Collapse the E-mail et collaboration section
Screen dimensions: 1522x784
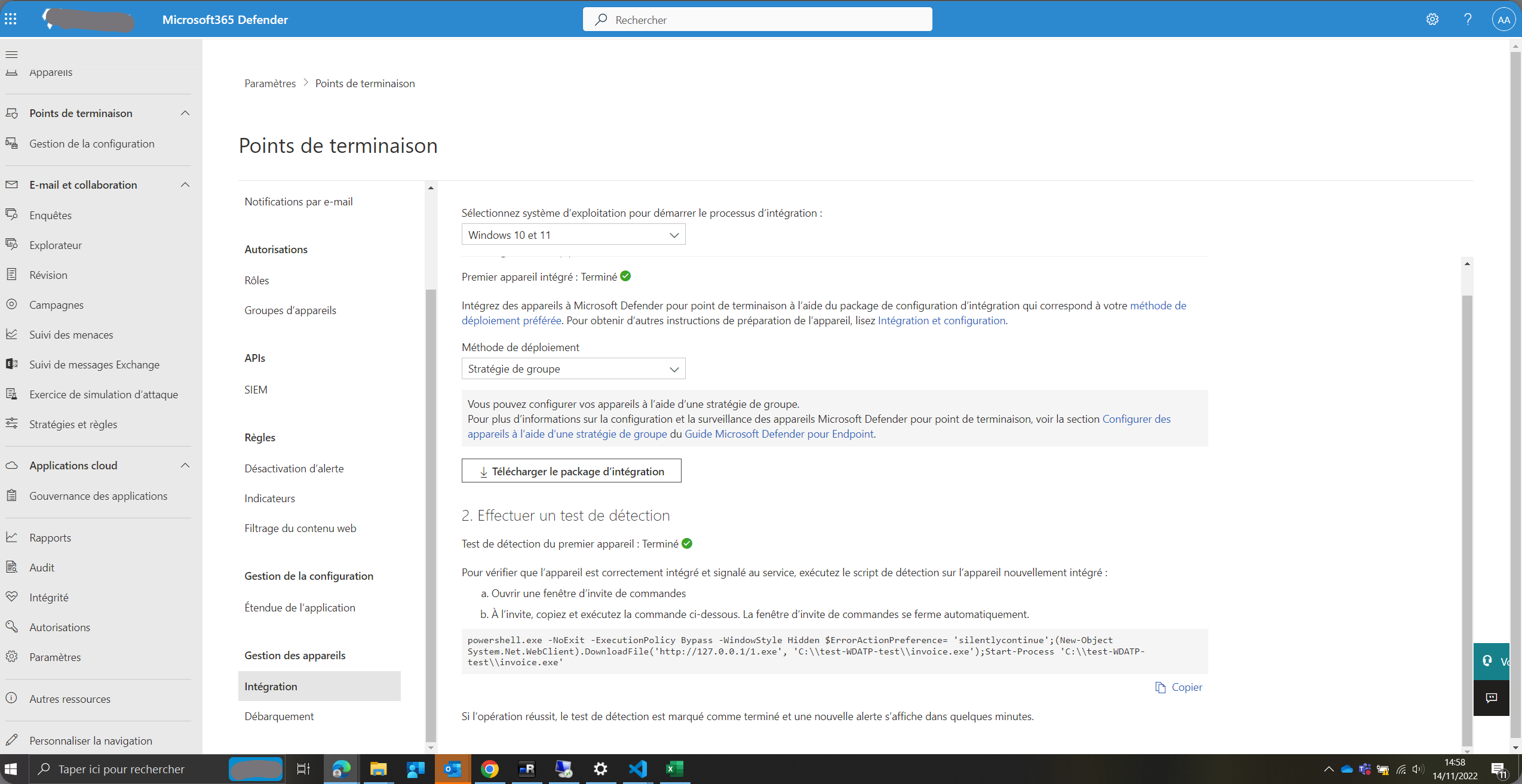click(185, 185)
